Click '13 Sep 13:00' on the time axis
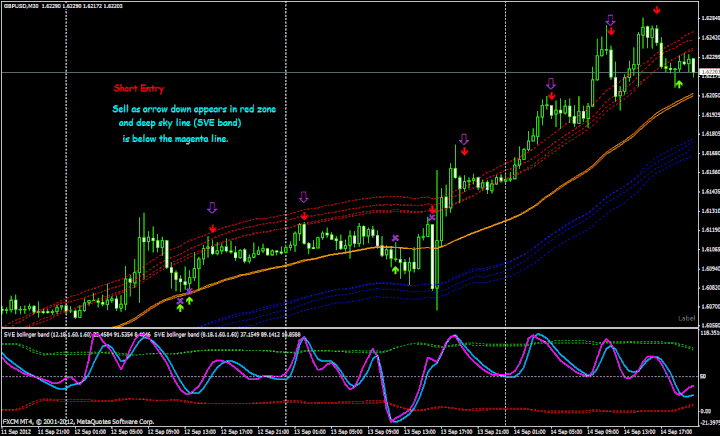Screen dimensions: 720x436 (x=421, y=432)
